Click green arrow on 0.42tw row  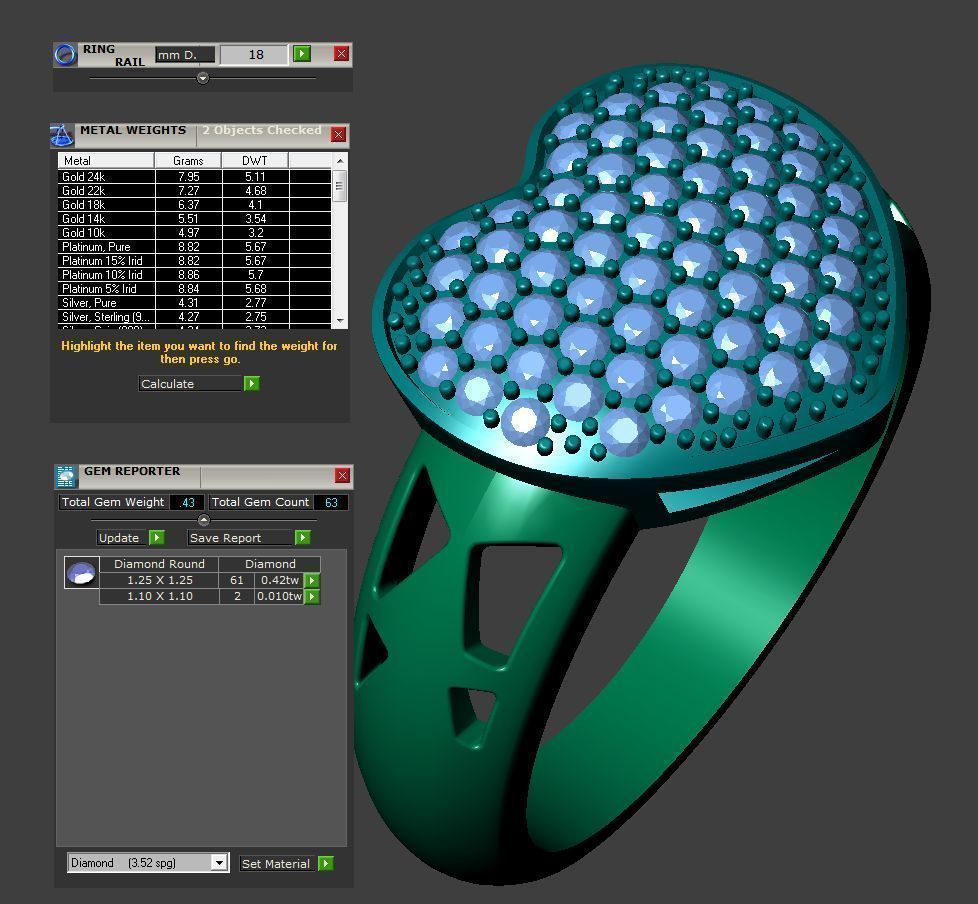[312, 580]
